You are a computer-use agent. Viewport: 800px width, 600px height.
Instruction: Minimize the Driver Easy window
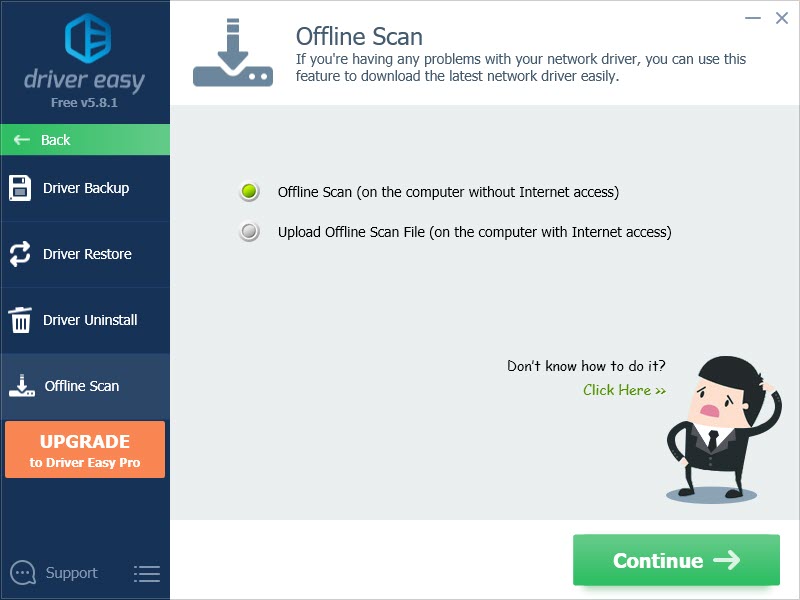753,18
